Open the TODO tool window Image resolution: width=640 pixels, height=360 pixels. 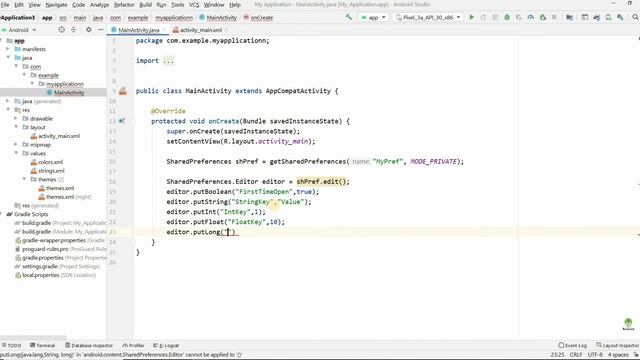pos(11,345)
